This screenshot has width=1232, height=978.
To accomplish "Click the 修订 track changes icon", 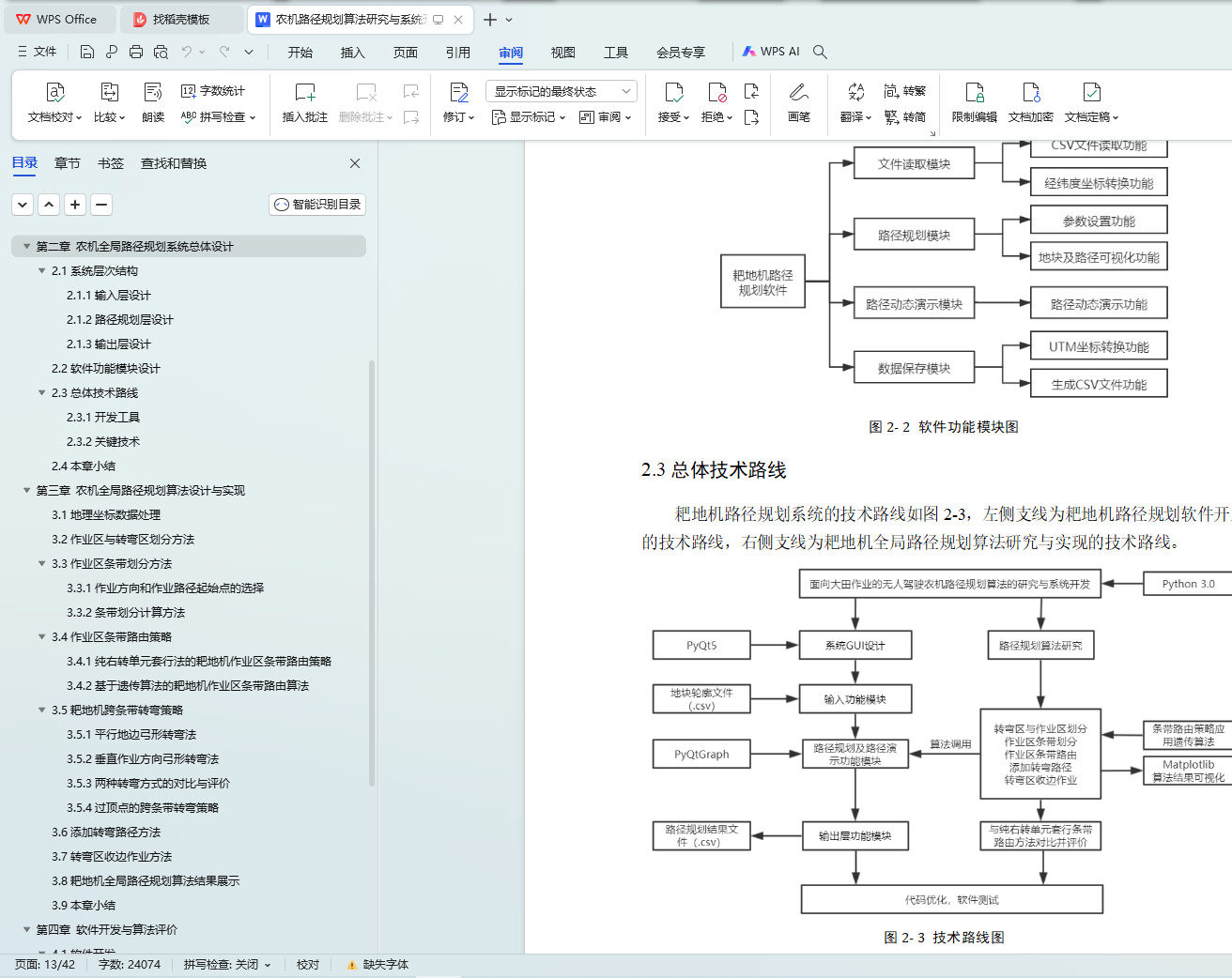I will click(459, 92).
